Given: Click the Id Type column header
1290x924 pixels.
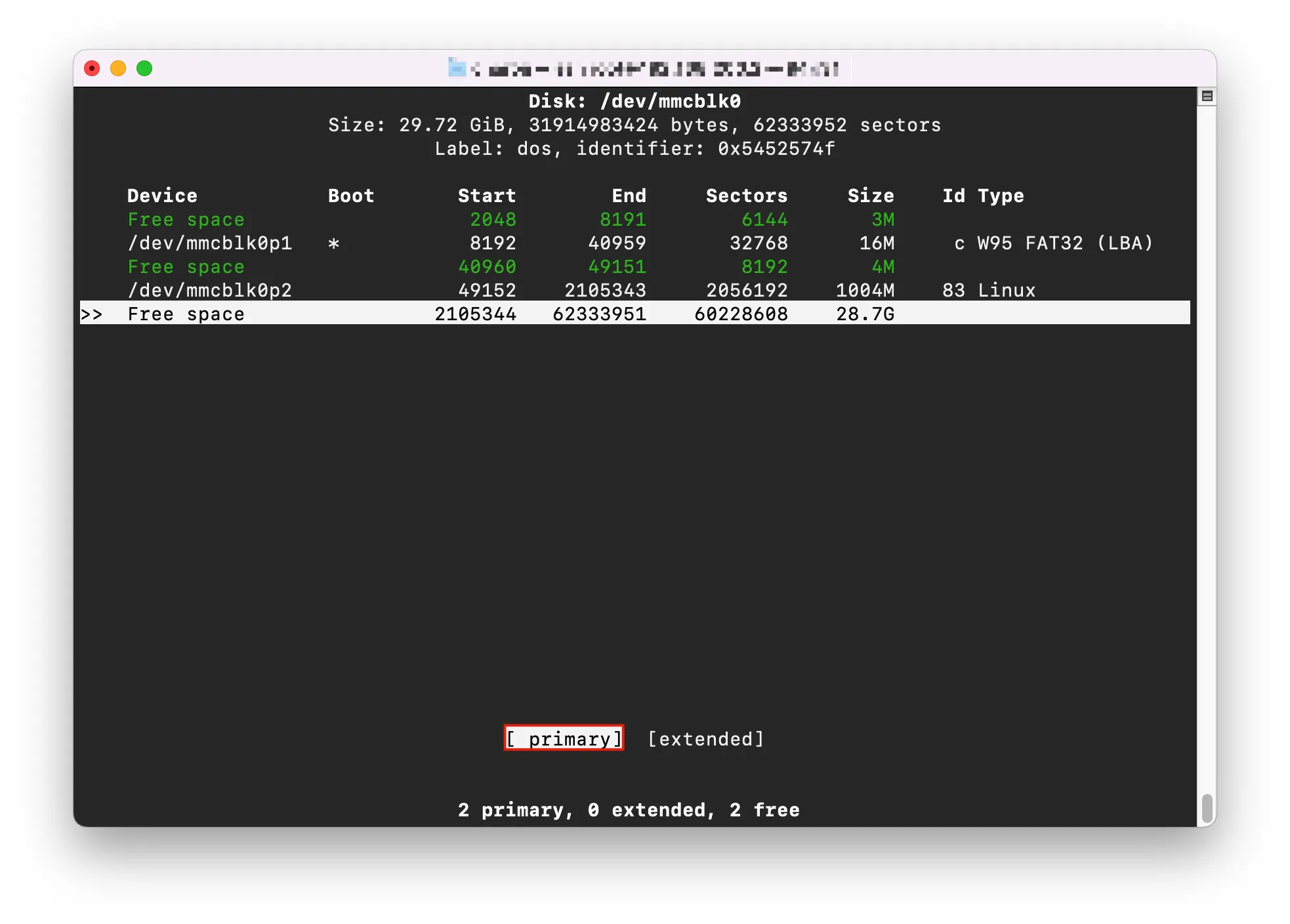Looking at the screenshot, I should tap(983, 196).
